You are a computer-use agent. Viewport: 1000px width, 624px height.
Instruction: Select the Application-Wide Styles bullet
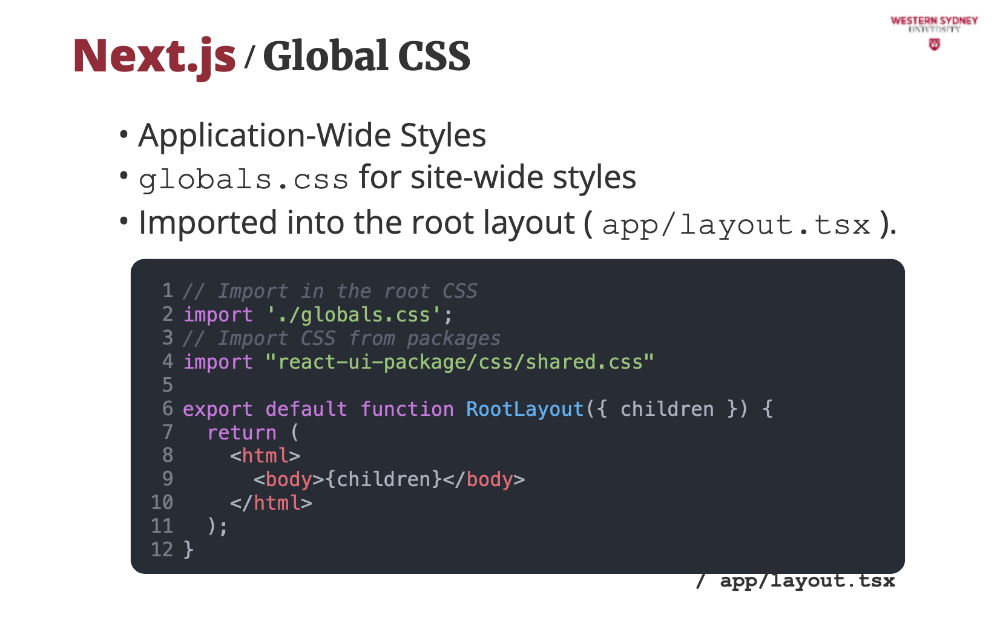coord(312,135)
